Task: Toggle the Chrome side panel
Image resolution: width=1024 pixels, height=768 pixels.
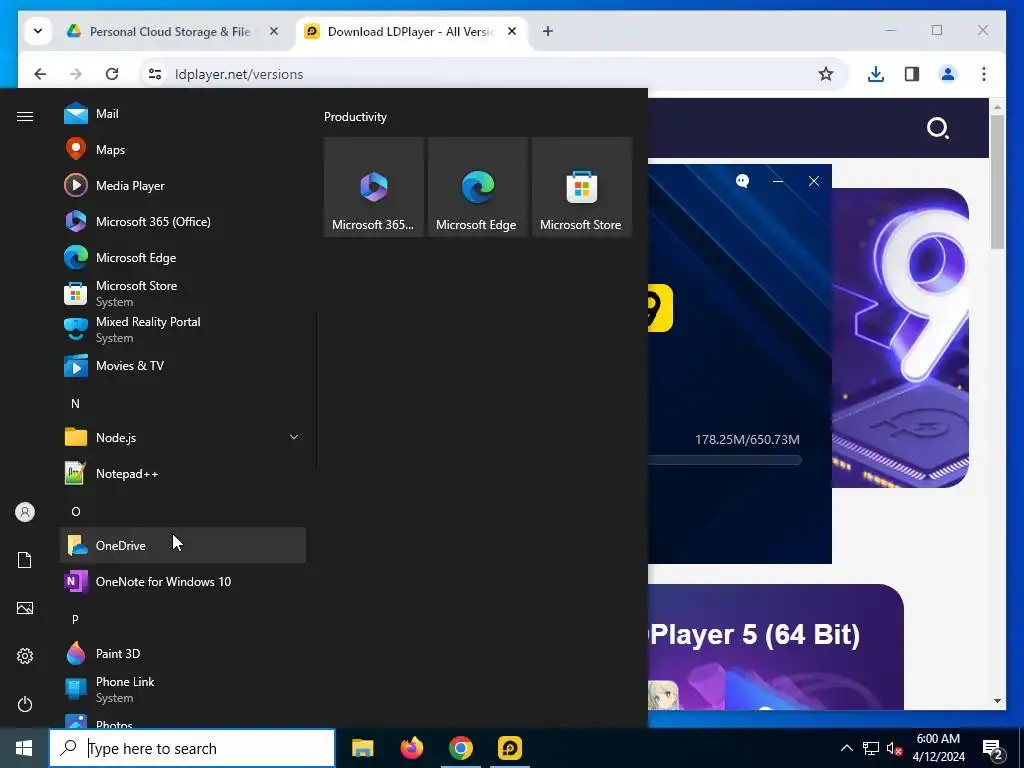Action: pos(912,74)
